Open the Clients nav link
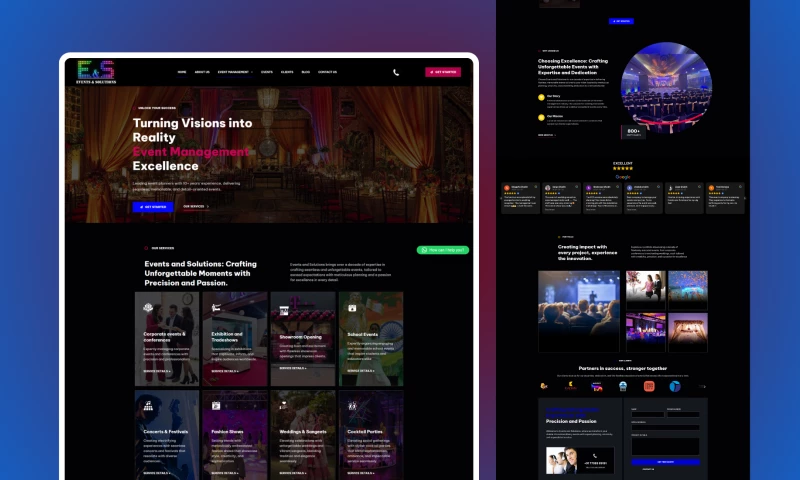Screen dimensions: 800x480 [x=287, y=72]
